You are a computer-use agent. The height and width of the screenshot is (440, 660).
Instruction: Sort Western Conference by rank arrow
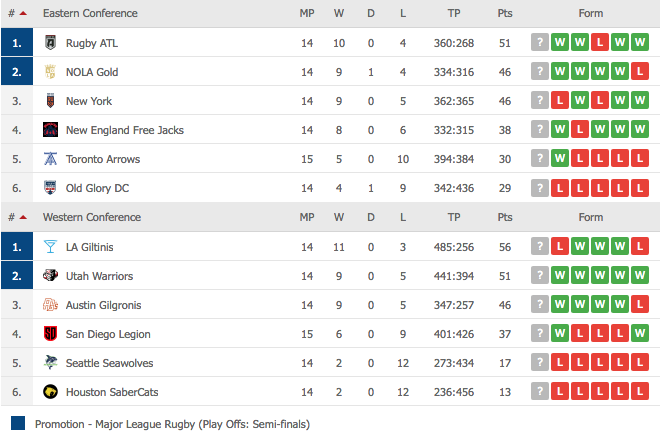[23, 217]
